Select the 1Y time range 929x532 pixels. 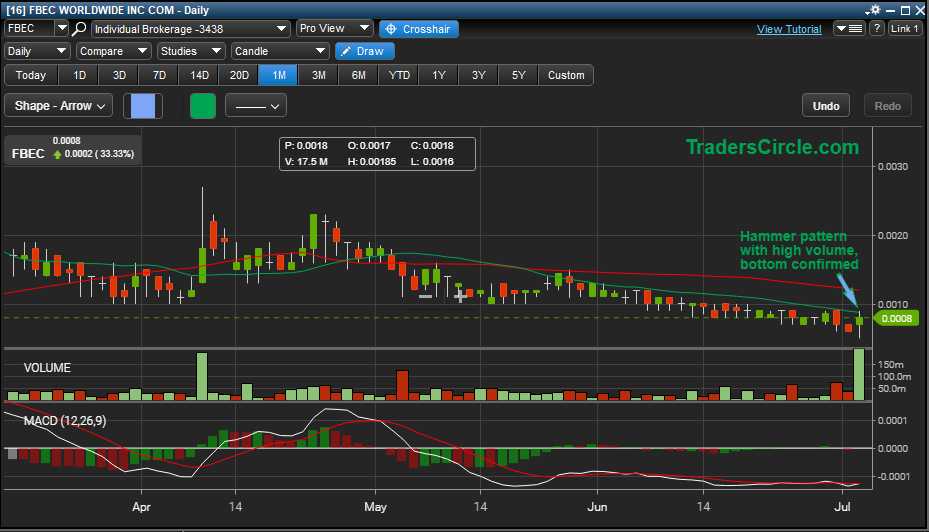(x=438, y=75)
